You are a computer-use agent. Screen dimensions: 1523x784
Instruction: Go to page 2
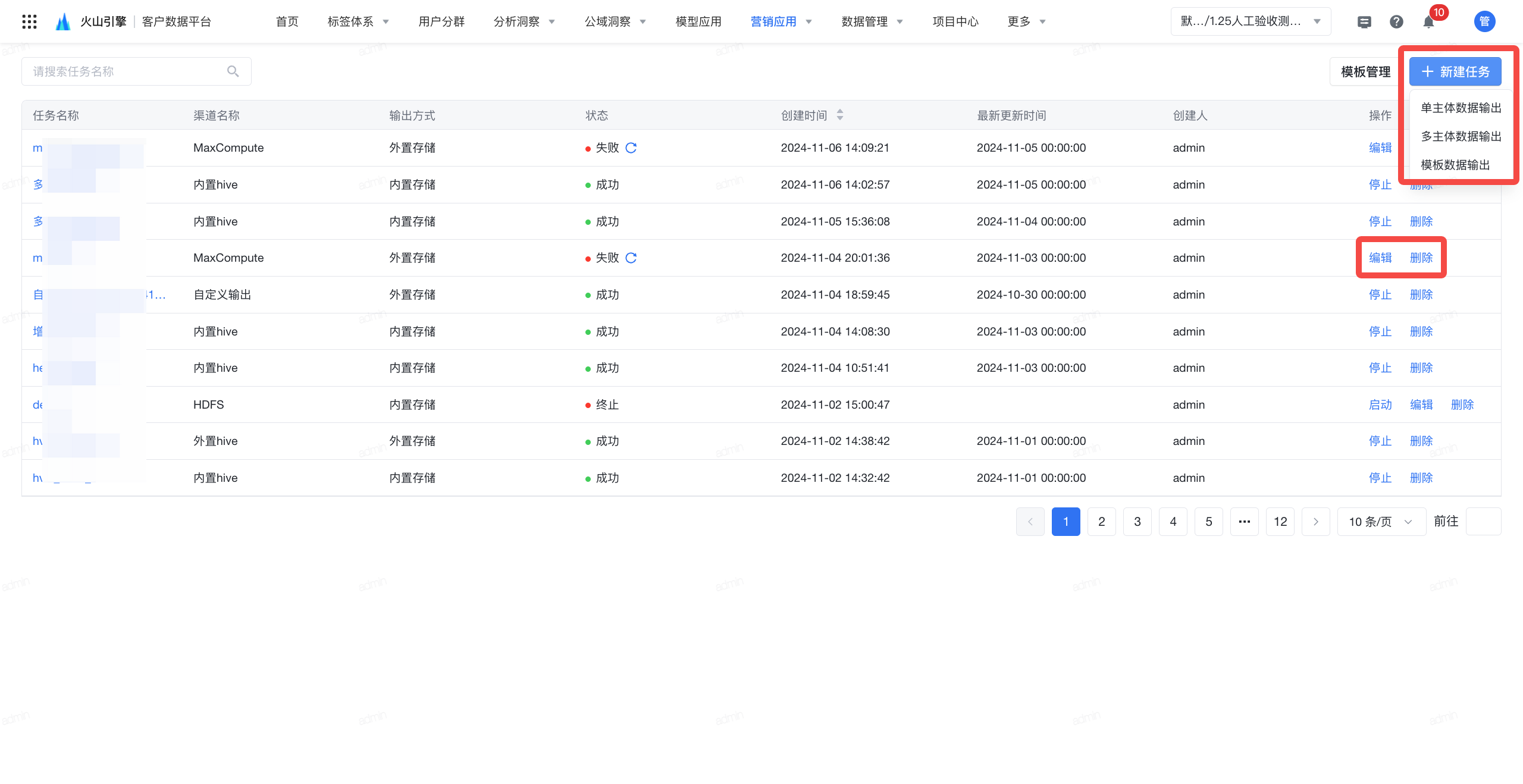coord(1102,522)
